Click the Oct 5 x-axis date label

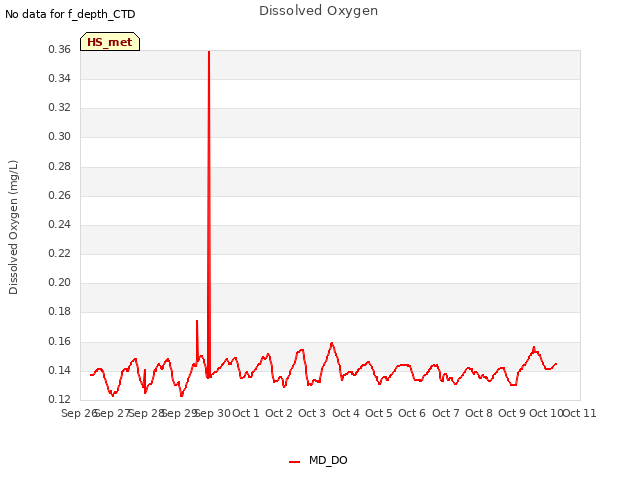(x=379, y=413)
